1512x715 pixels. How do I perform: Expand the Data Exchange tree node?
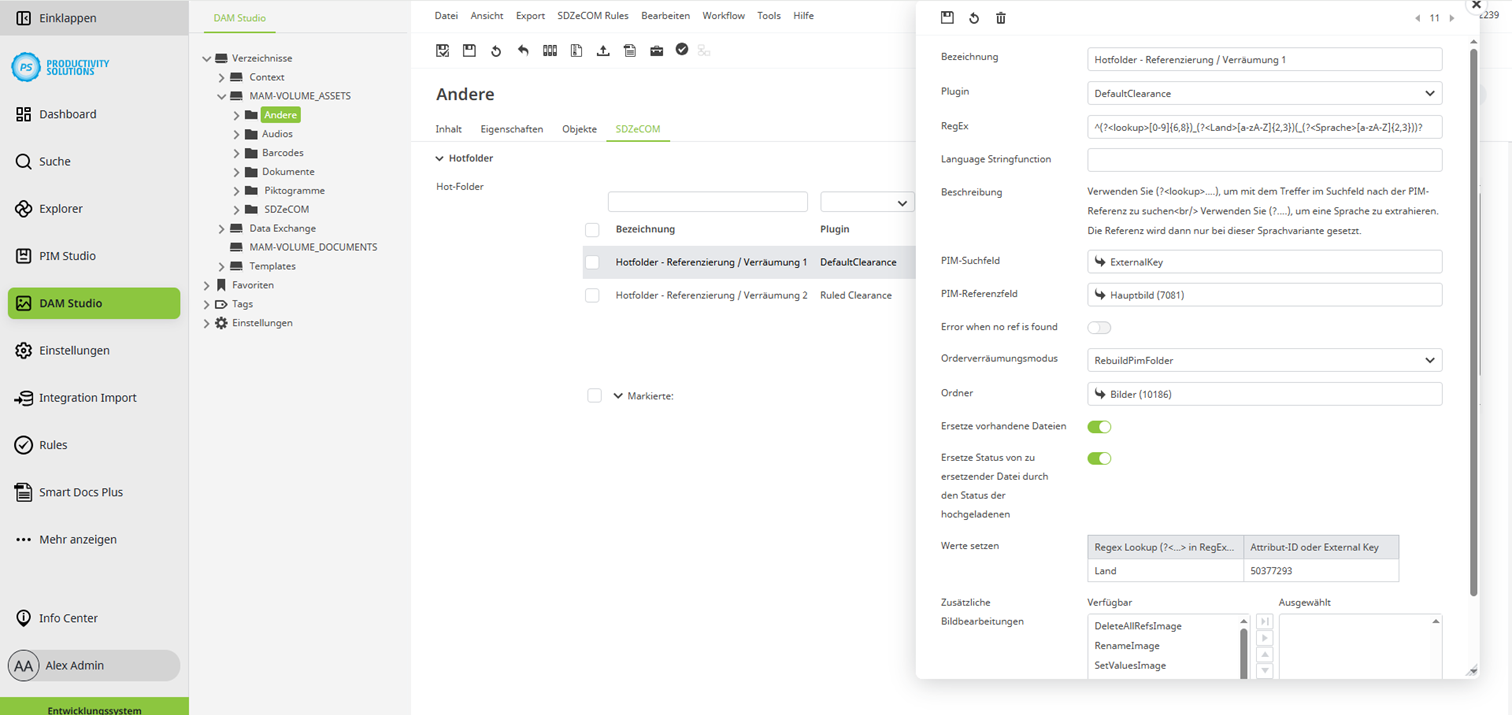coord(222,229)
